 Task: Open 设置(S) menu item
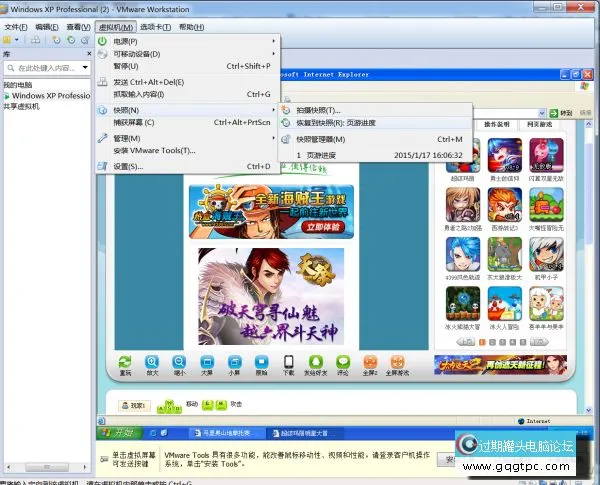tap(188, 167)
